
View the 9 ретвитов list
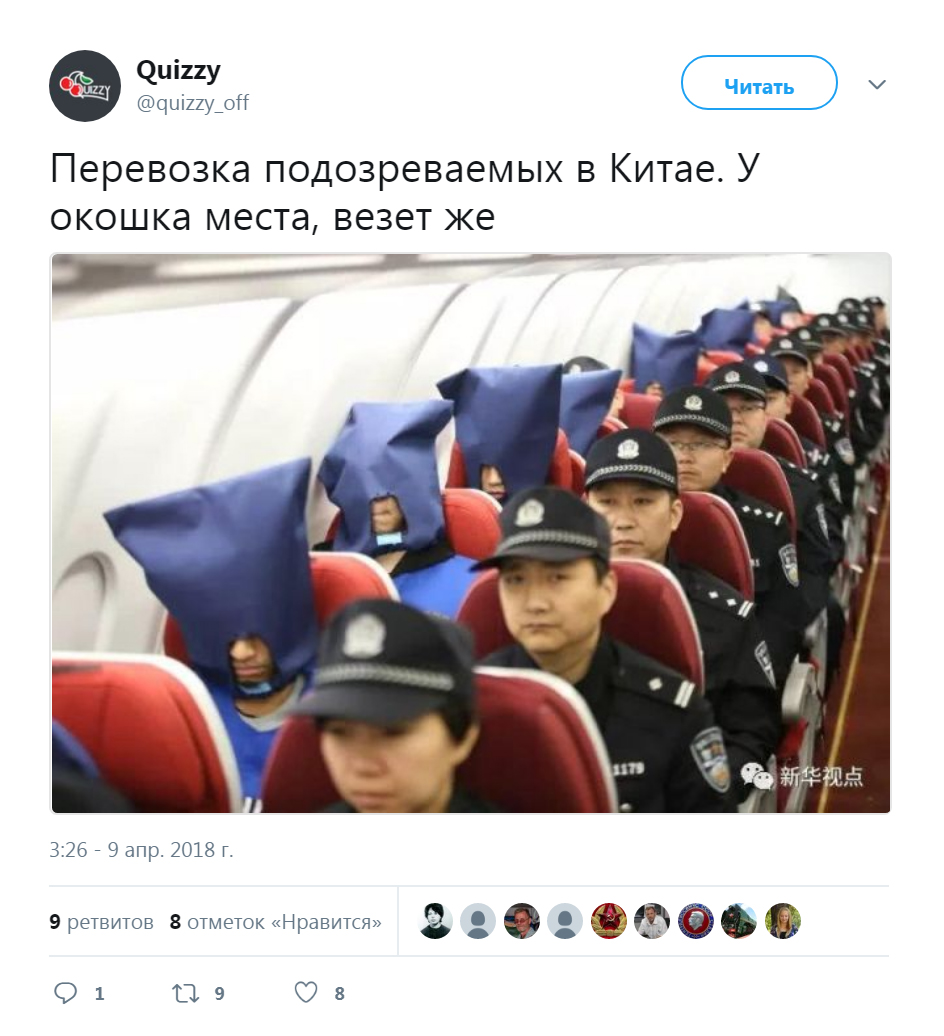pos(101,922)
